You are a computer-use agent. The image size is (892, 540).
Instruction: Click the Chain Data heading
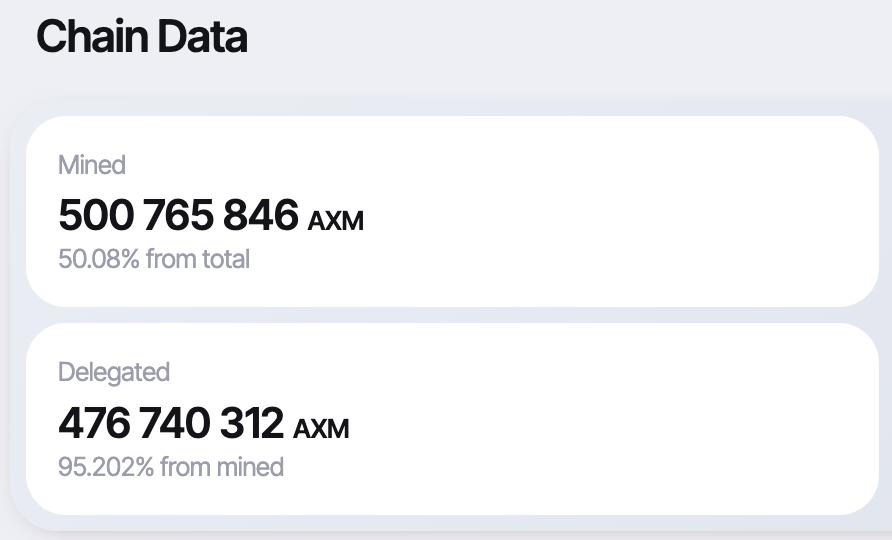pyautogui.click(x=141, y=37)
